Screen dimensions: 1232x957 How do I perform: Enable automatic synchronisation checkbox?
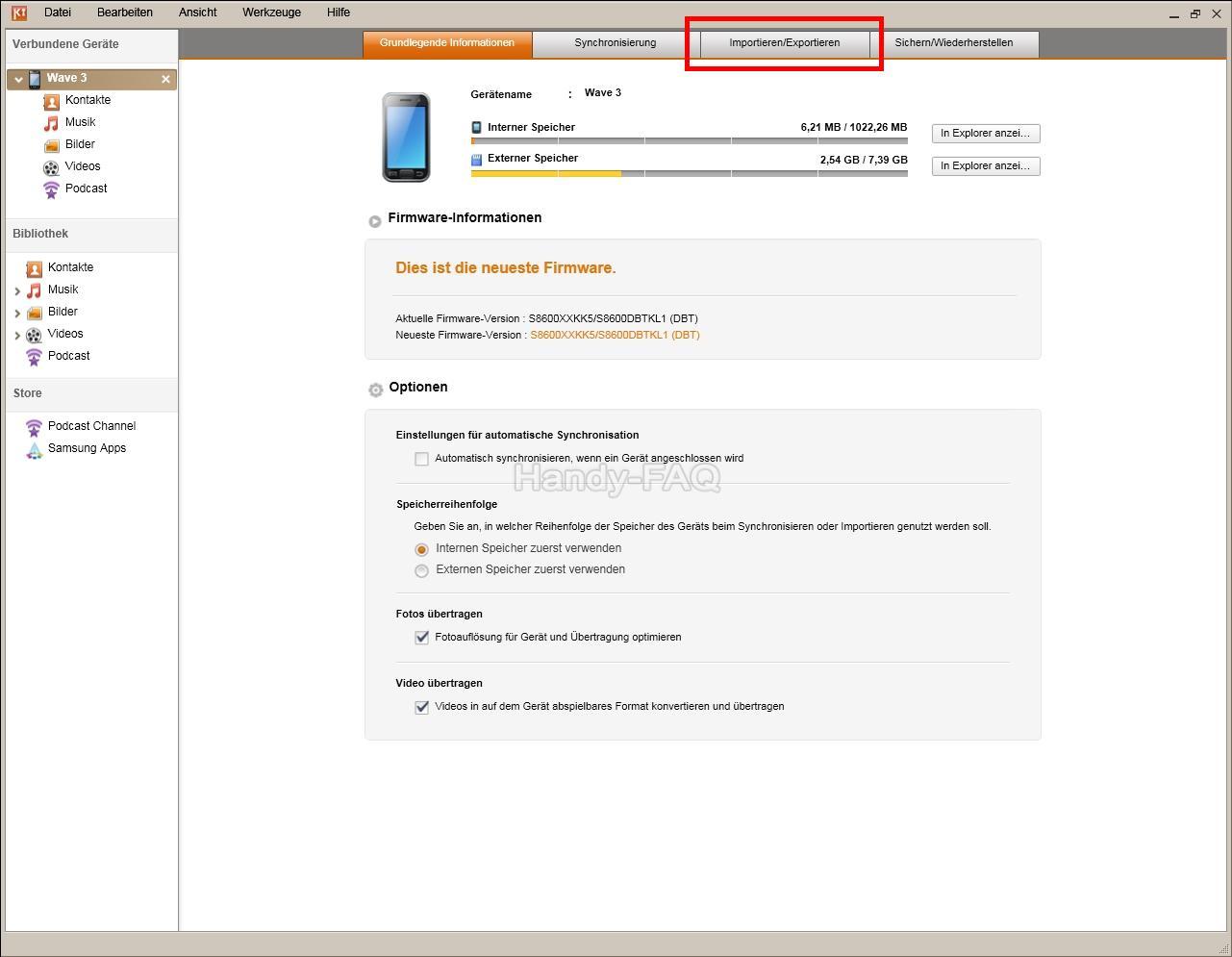click(421, 459)
